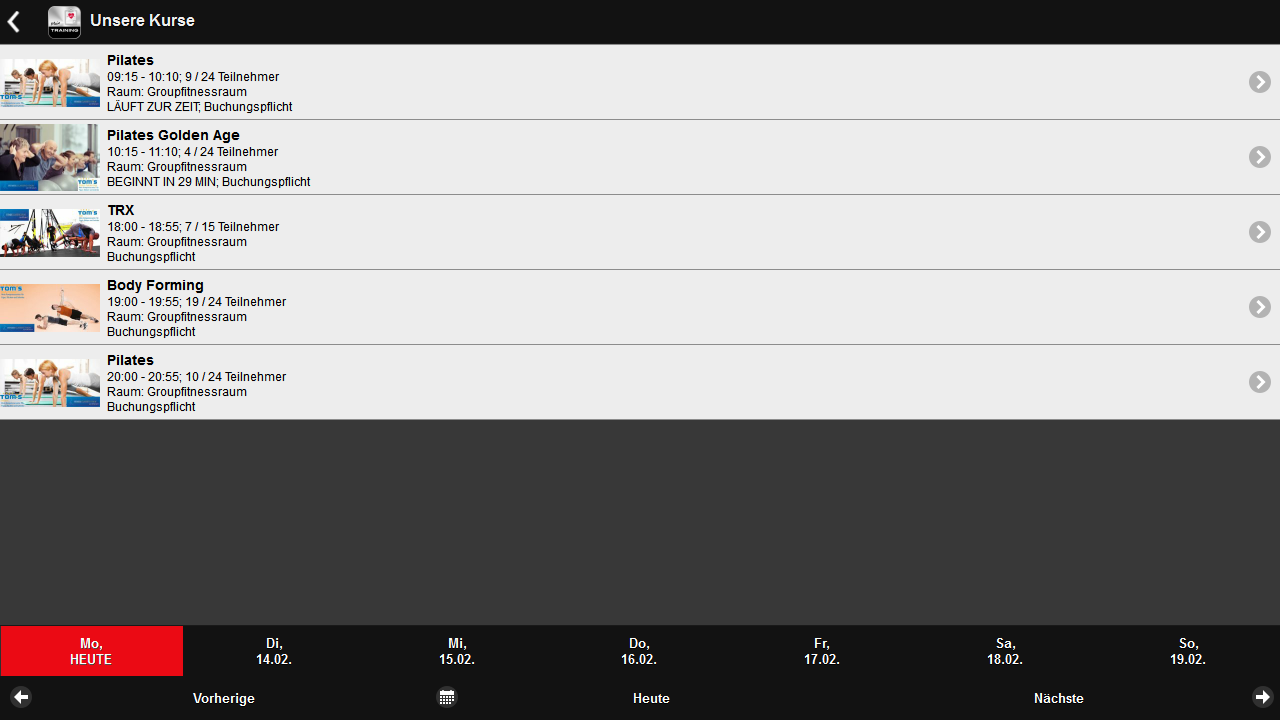Viewport: 1280px width, 720px height.
Task: Open the Pilates Golden Age title
Action: pos(173,135)
